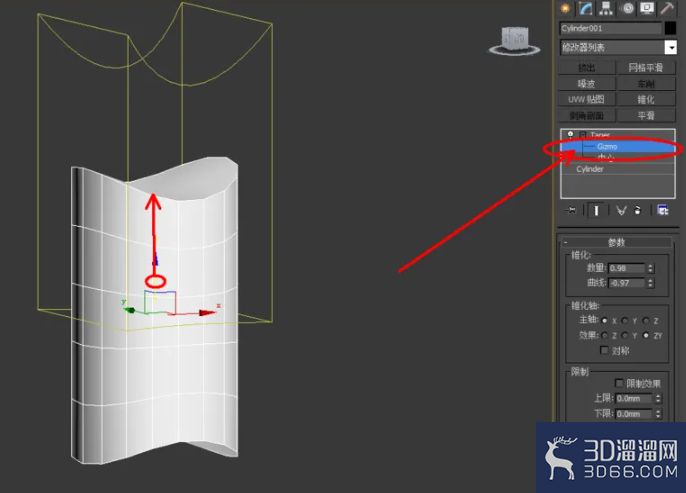Click the object color swatch beside Cylinder001
Screen dimensions: 686x493
pos(670,28)
